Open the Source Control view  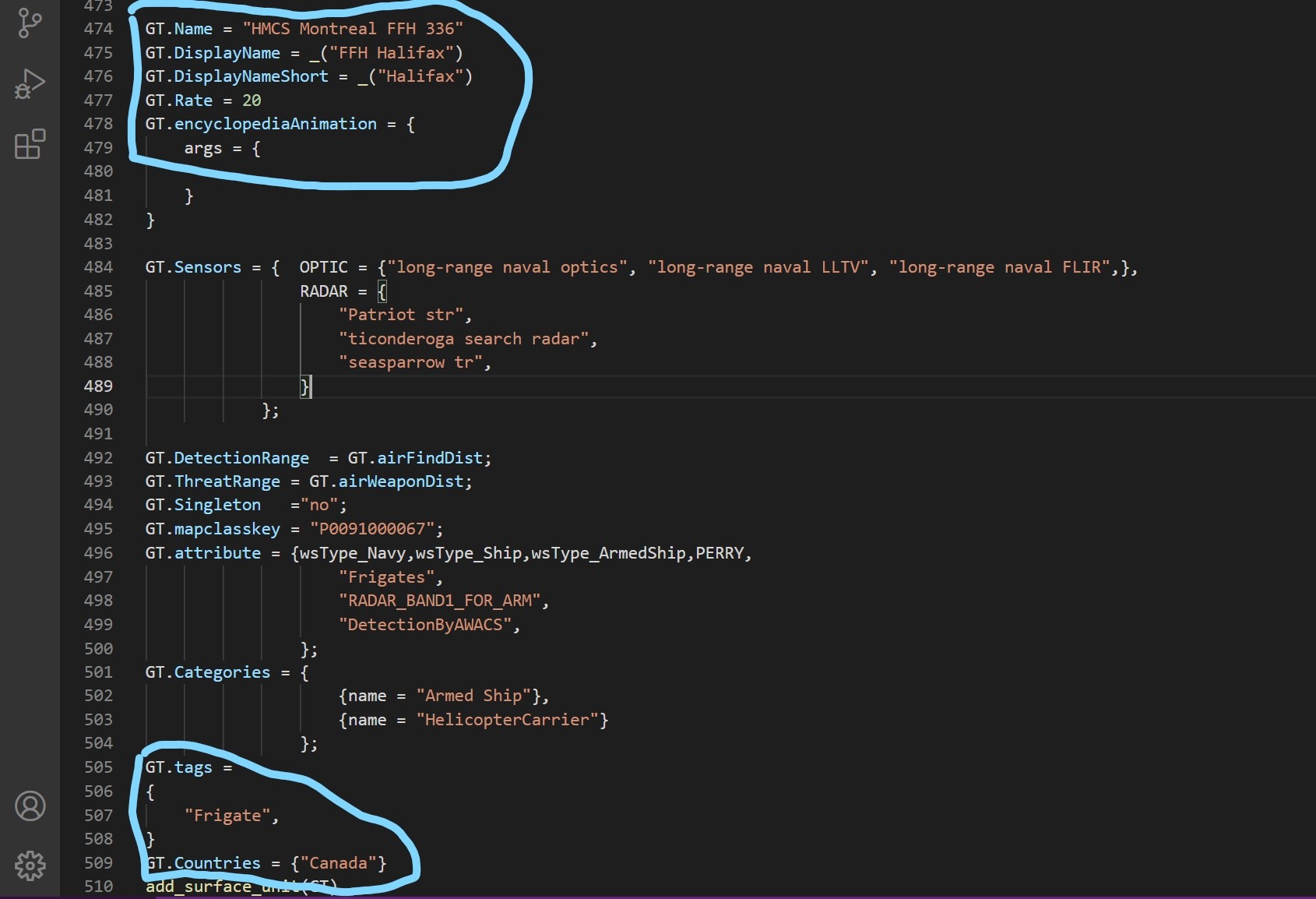(30, 23)
